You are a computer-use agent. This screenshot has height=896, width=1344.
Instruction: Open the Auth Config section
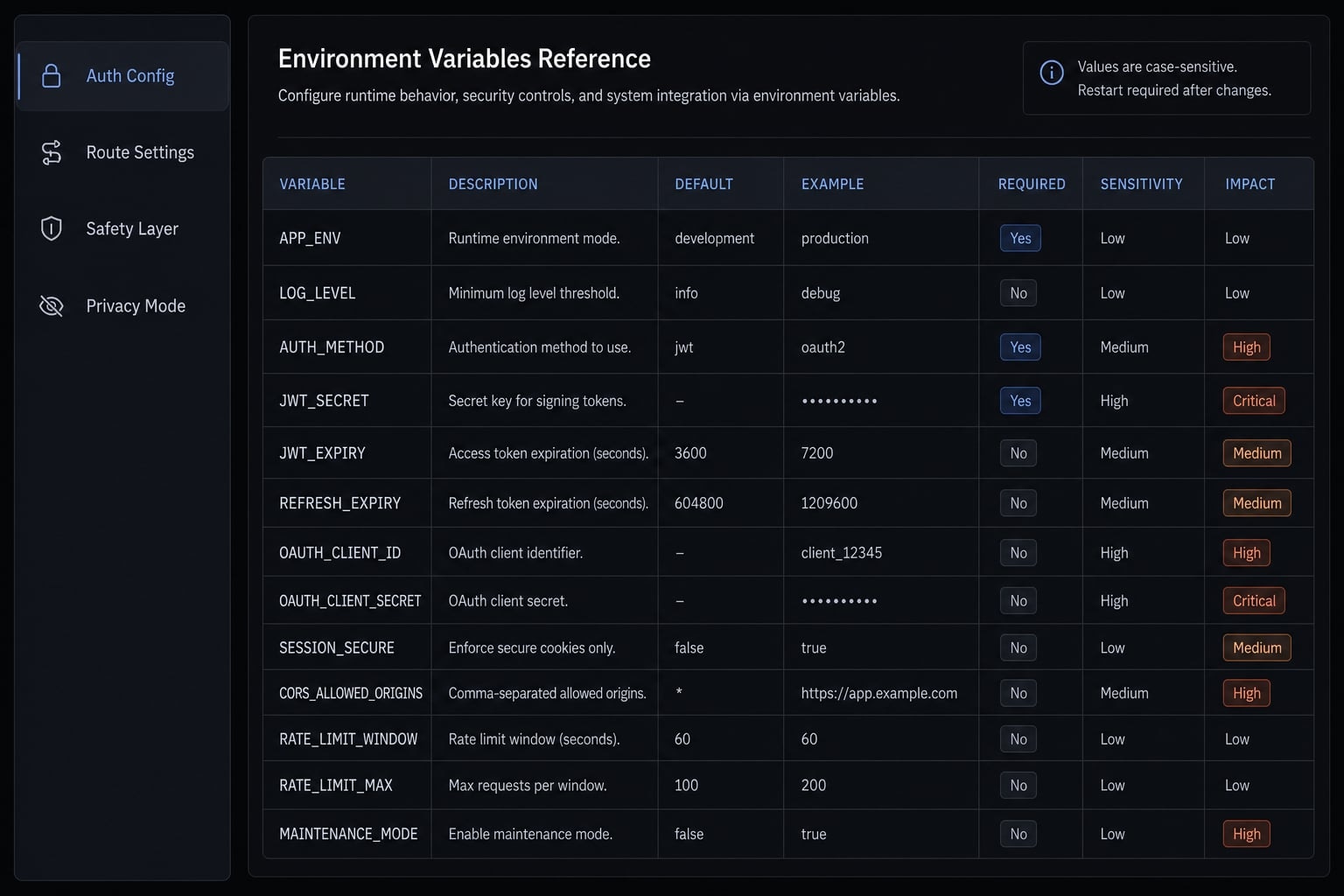click(x=122, y=76)
